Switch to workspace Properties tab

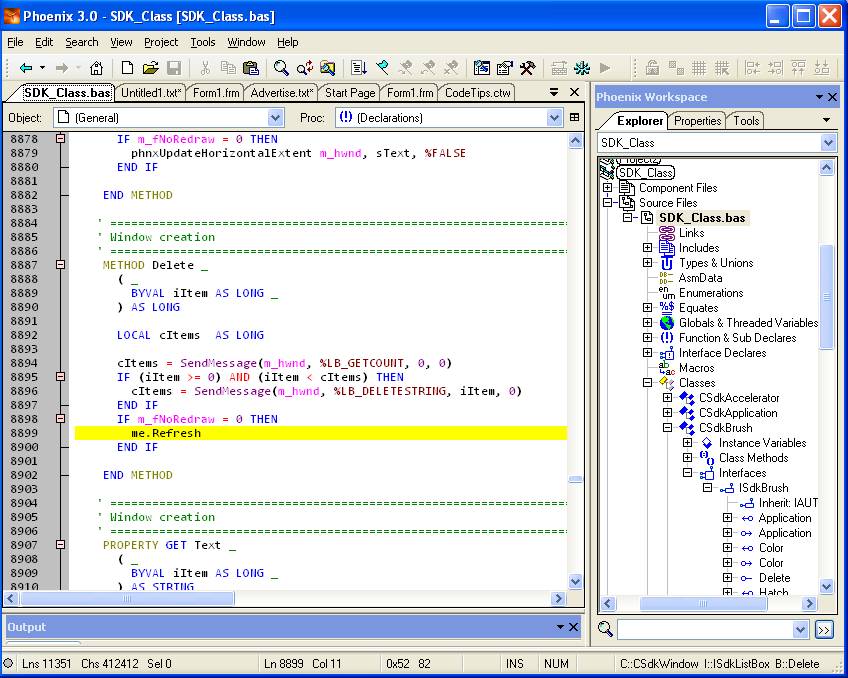click(697, 121)
